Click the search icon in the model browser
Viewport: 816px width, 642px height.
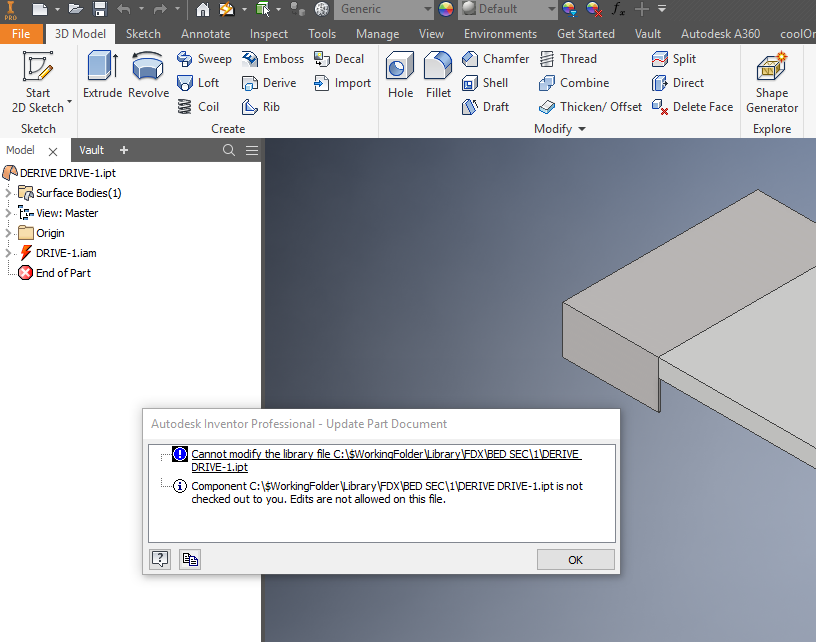pyautogui.click(x=227, y=149)
